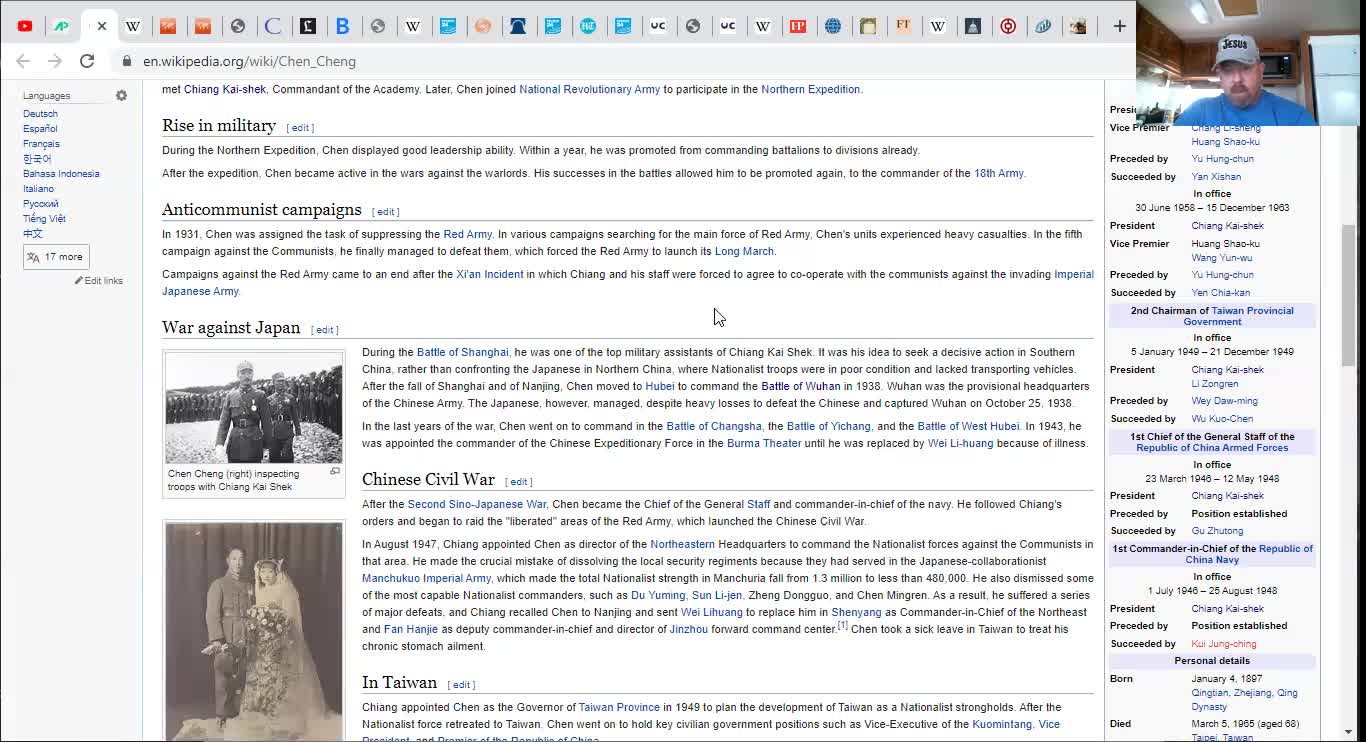This screenshot has width=1366, height=742.
Task: Open the tab with black L favicon
Action: click(x=308, y=26)
